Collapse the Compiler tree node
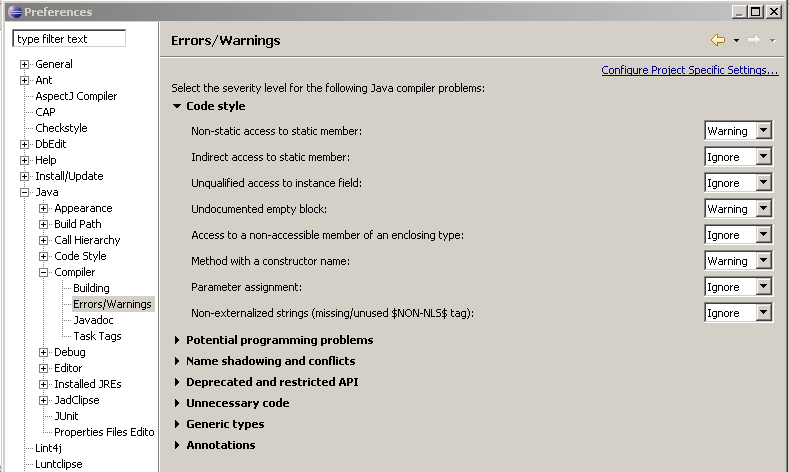Screen dimensions: 789x472 pyautogui.click(x=44, y=272)
